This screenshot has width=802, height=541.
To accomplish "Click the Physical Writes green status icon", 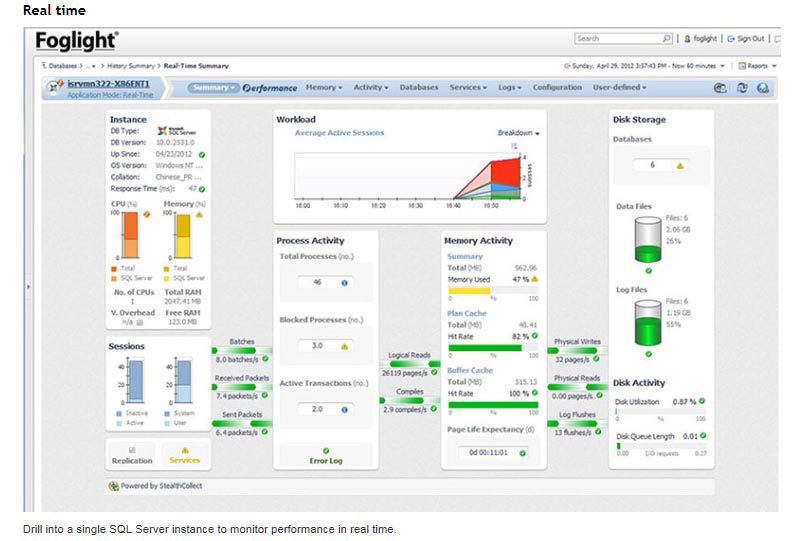I will (x=596, y=359).
